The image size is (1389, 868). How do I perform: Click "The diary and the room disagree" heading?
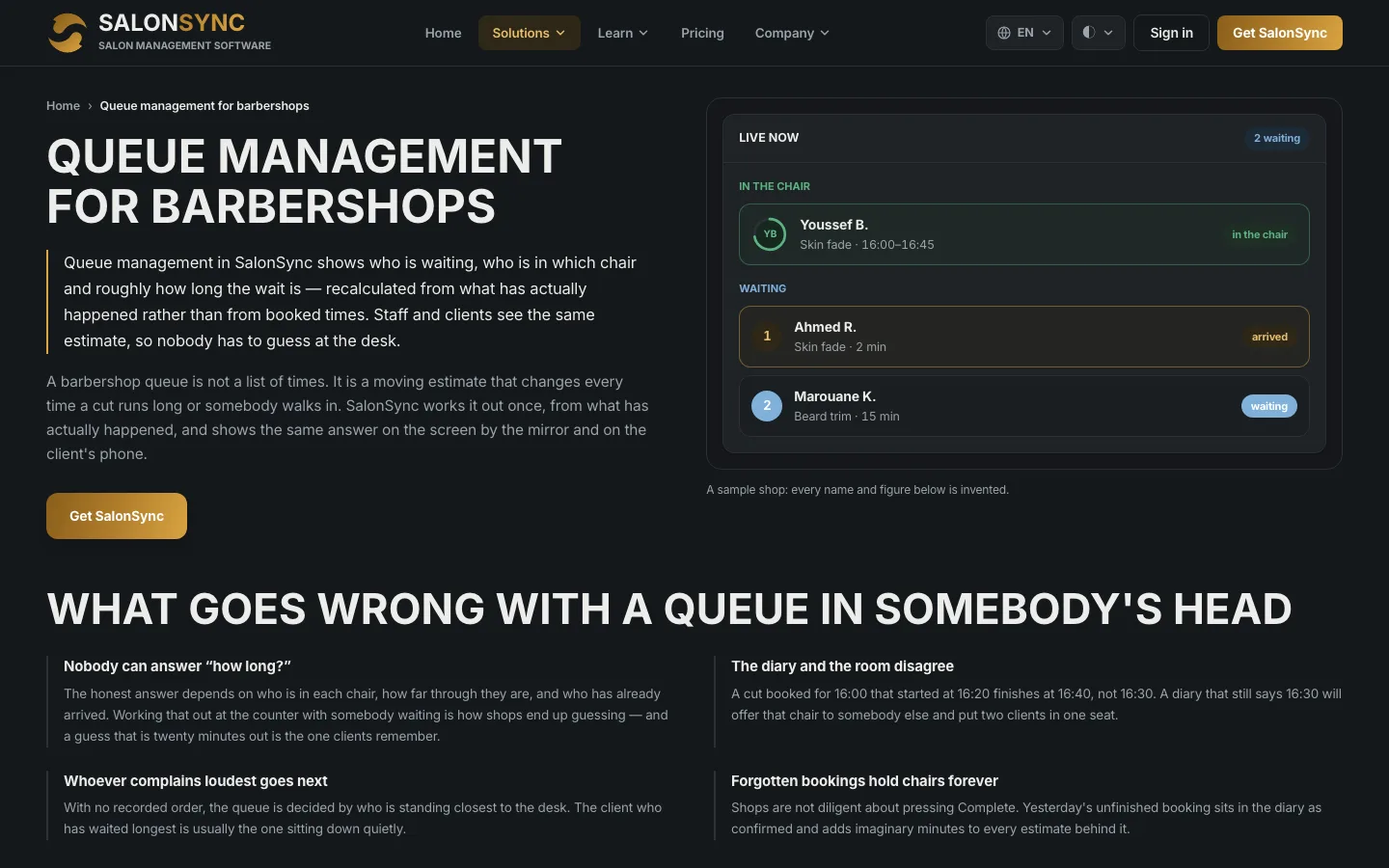842,666
